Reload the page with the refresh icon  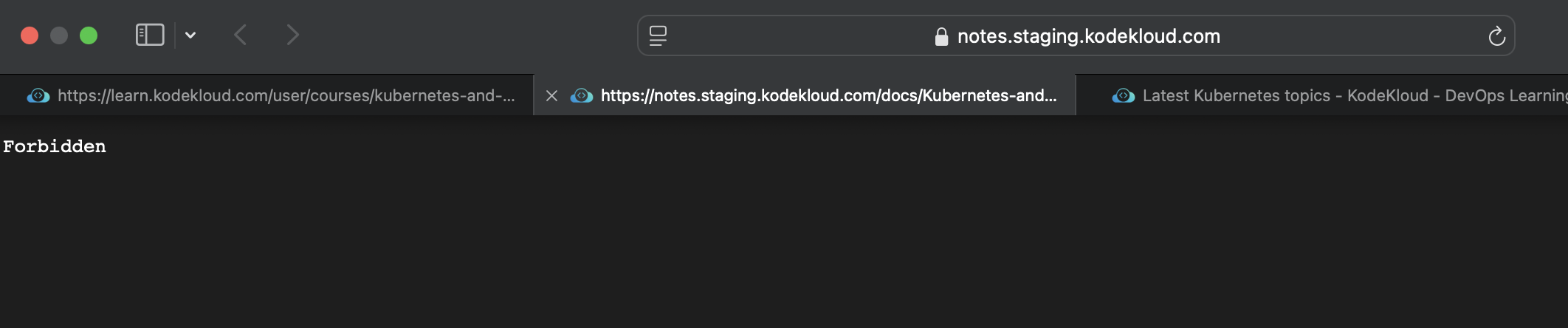[1496, 35]
